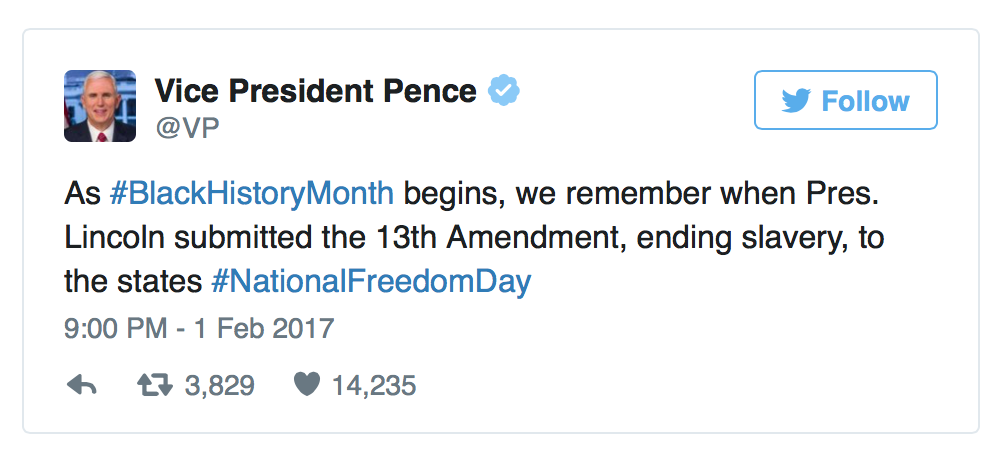This screenshot has height=458, width=1004.
Task: Click the Twitter bird inside Follow
Action: point(796,101)
